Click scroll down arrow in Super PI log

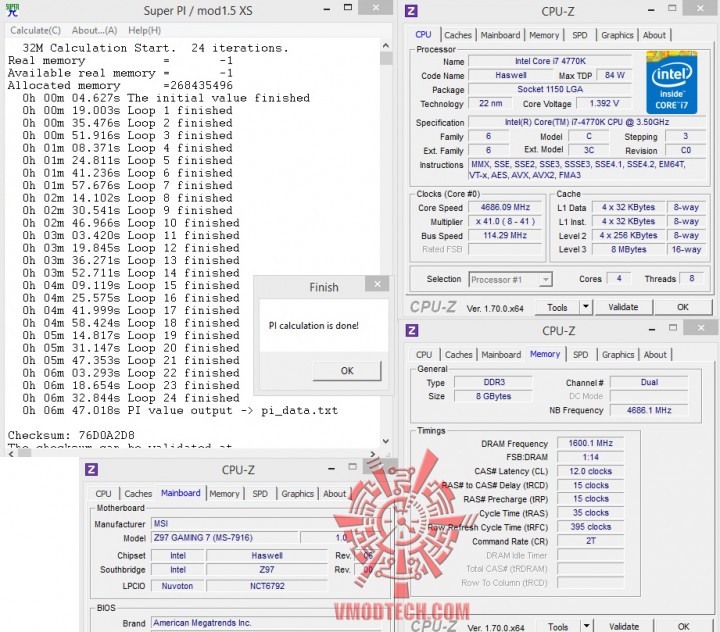386,441
